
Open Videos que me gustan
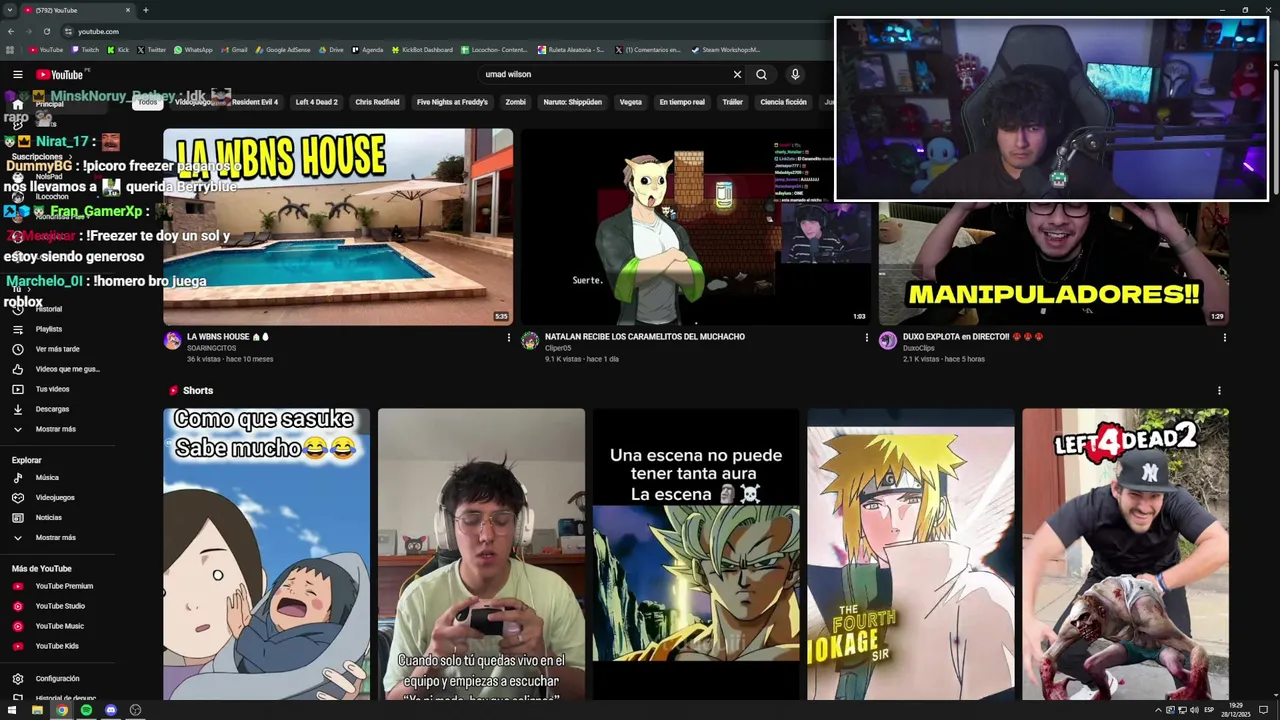(56, 369)
